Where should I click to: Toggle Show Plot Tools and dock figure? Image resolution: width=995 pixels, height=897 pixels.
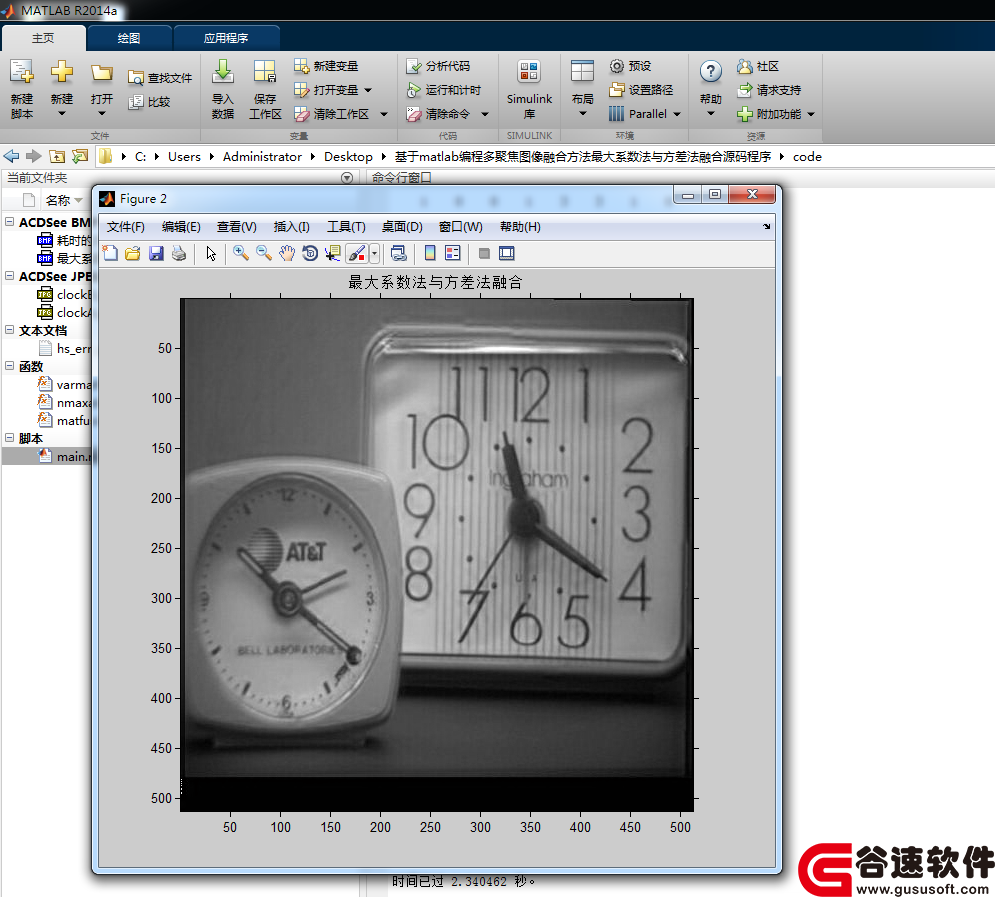pyautogui.click(x=506, y=253)
